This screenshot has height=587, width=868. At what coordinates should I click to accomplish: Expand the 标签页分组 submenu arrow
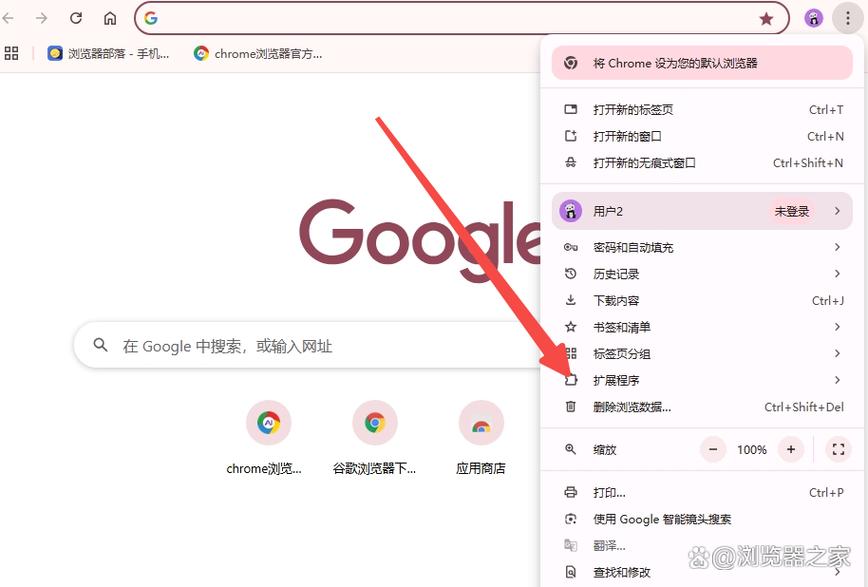click(837, 353)
